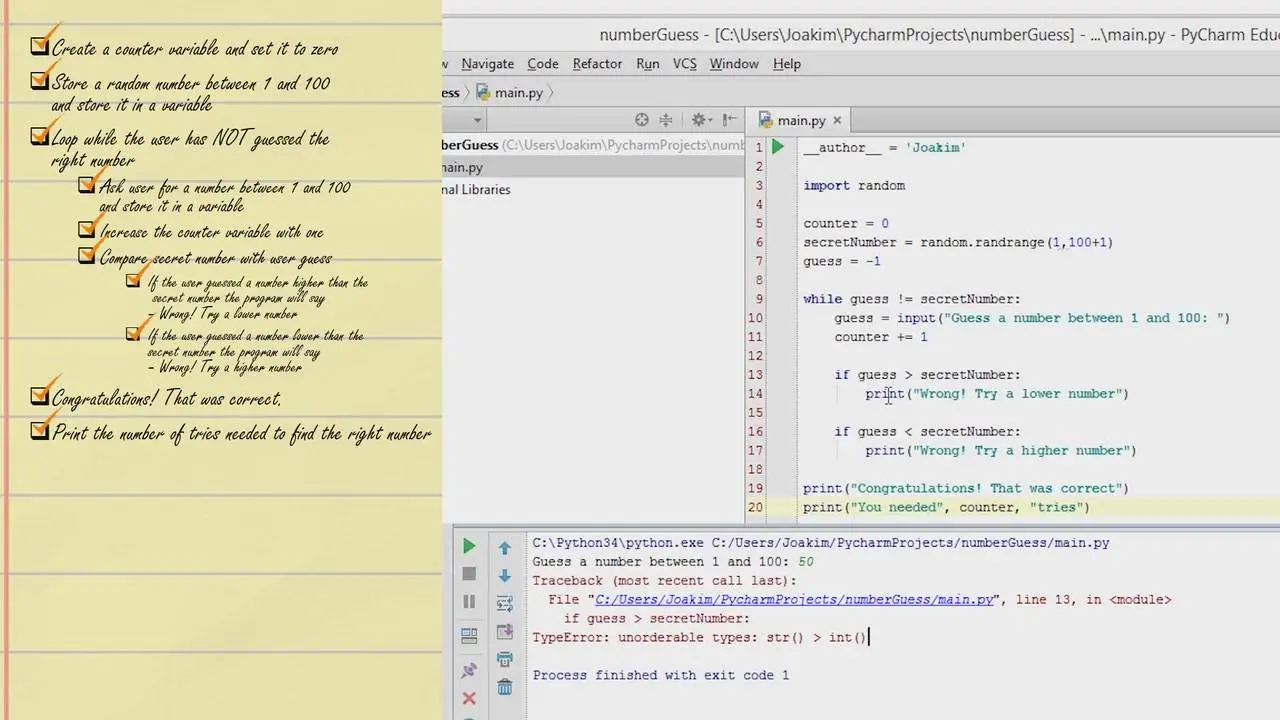Click the Print console output icon
This screenshot has width=1280, height=720.
pyautogui.click(x=505, y=660)
